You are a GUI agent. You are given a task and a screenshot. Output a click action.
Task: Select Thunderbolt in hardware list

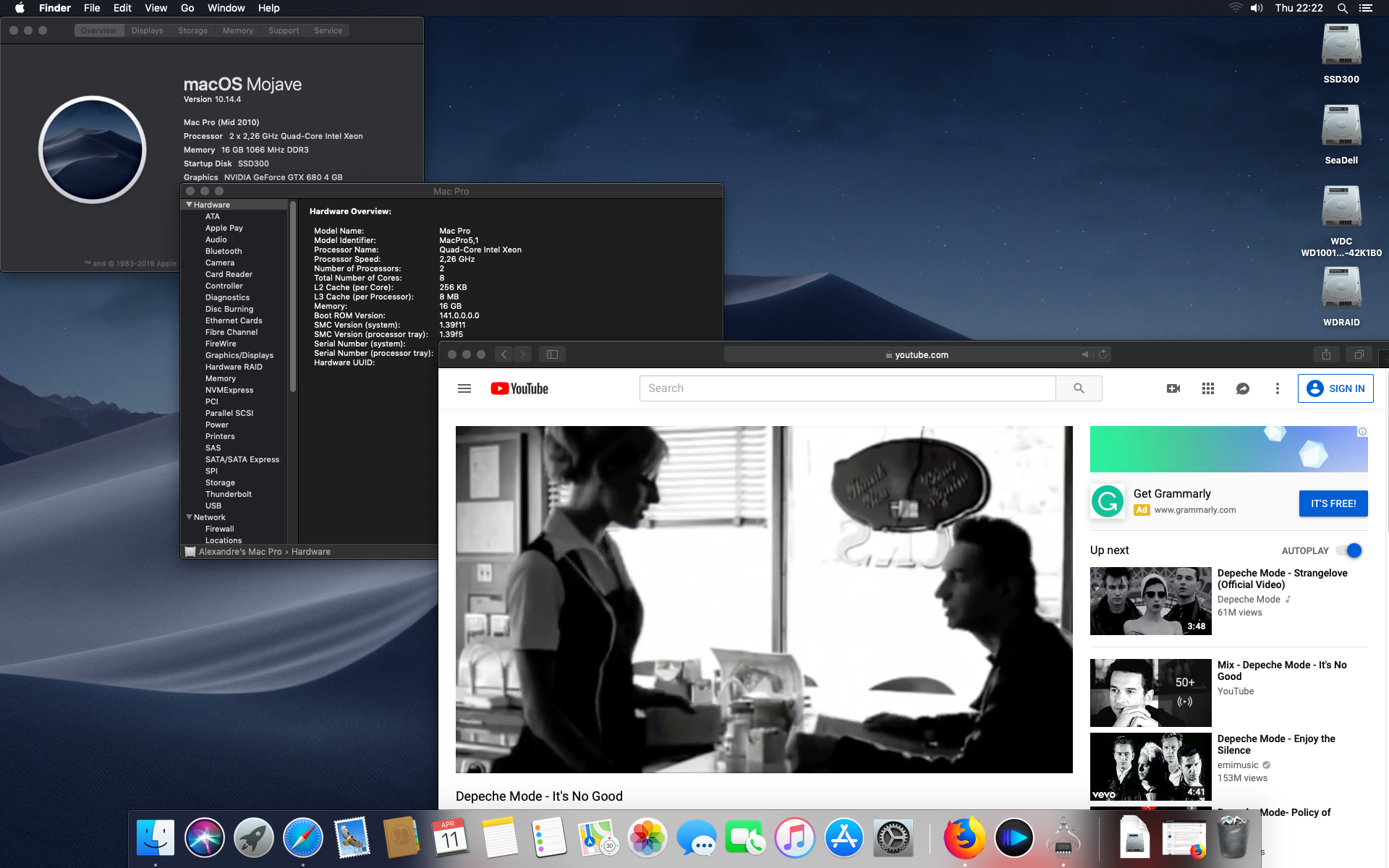coord(229,494)
